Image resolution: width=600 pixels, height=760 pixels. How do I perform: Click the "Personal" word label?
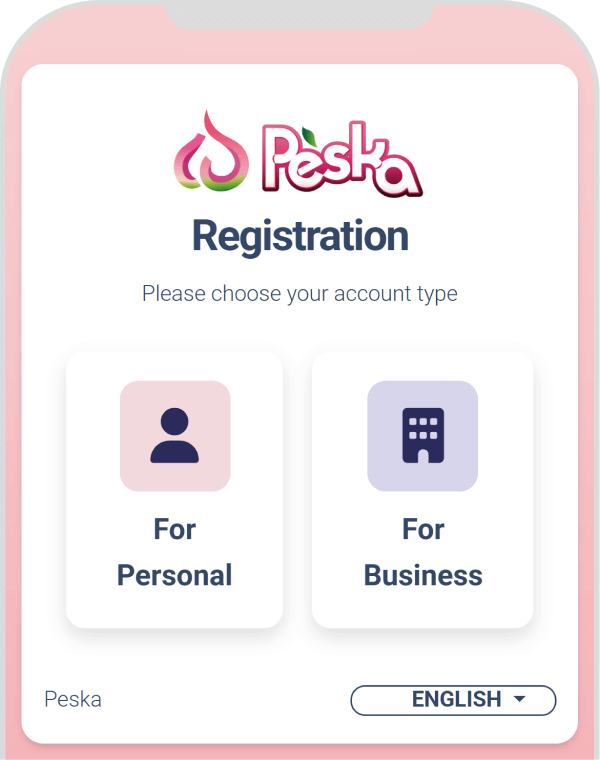pyautogui.click(x=175, y=576)
